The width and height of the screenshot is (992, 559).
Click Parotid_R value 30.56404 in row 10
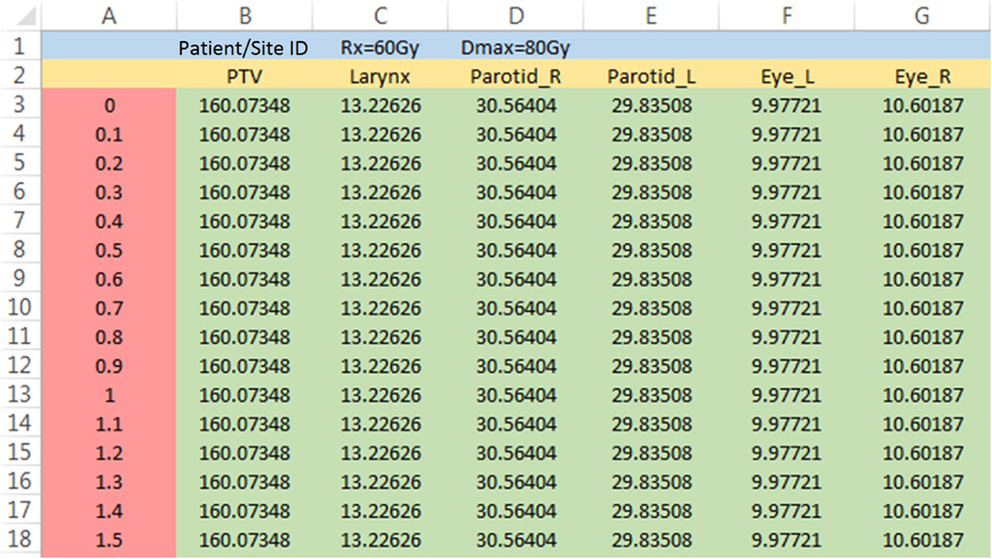516,308
